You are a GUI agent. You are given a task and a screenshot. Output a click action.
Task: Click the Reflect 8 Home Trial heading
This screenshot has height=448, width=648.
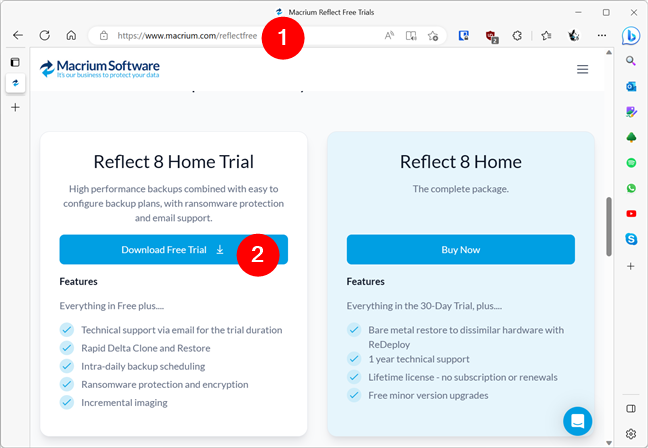pos(174,162)
